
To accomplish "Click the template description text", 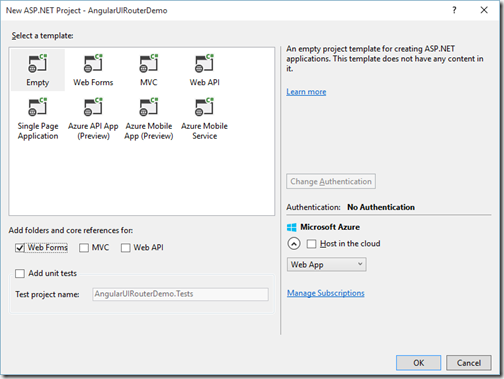I will tap(385, 59).
